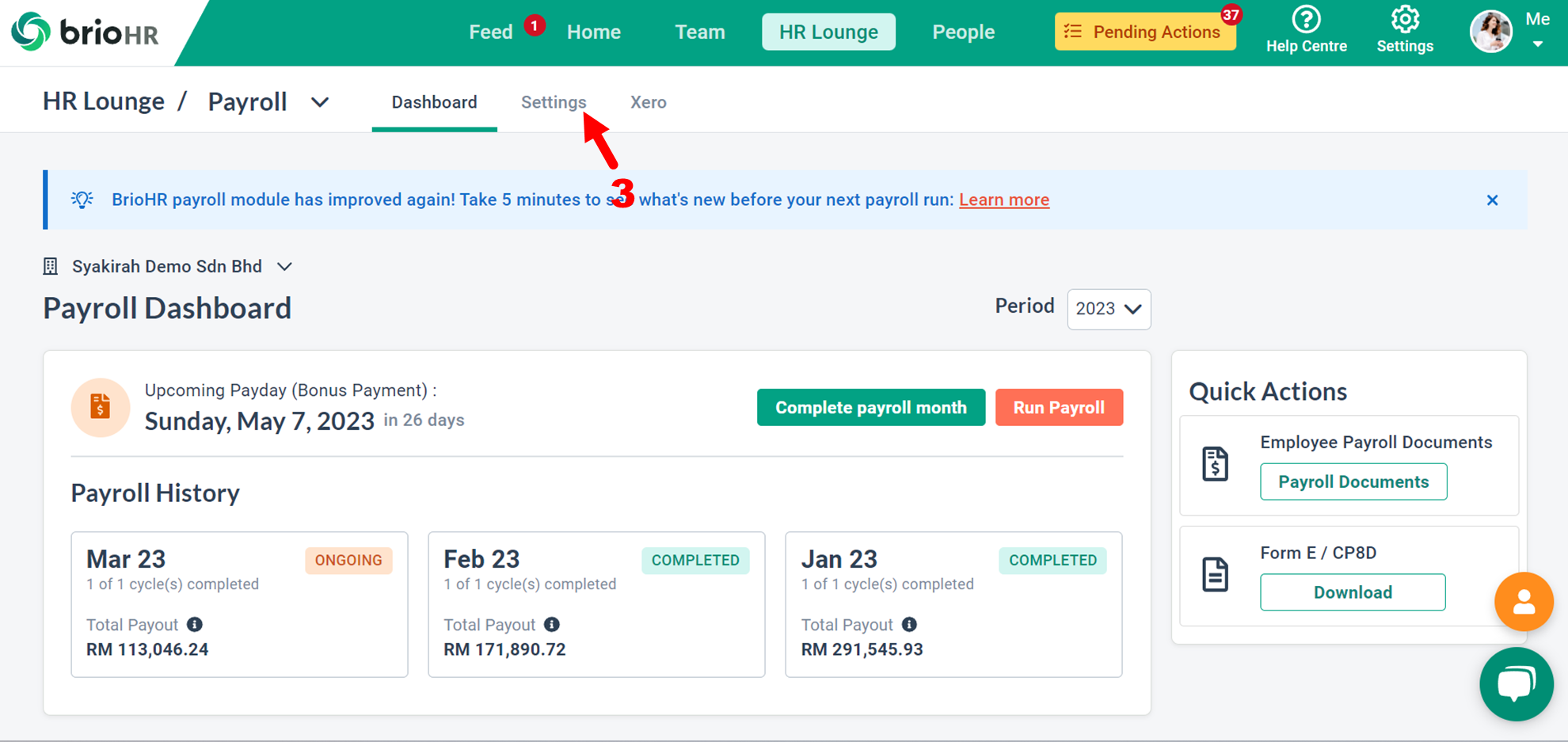Open the Help Centre icon
This screenshot has height=742, width=1568.
(x=1306, y=19)
